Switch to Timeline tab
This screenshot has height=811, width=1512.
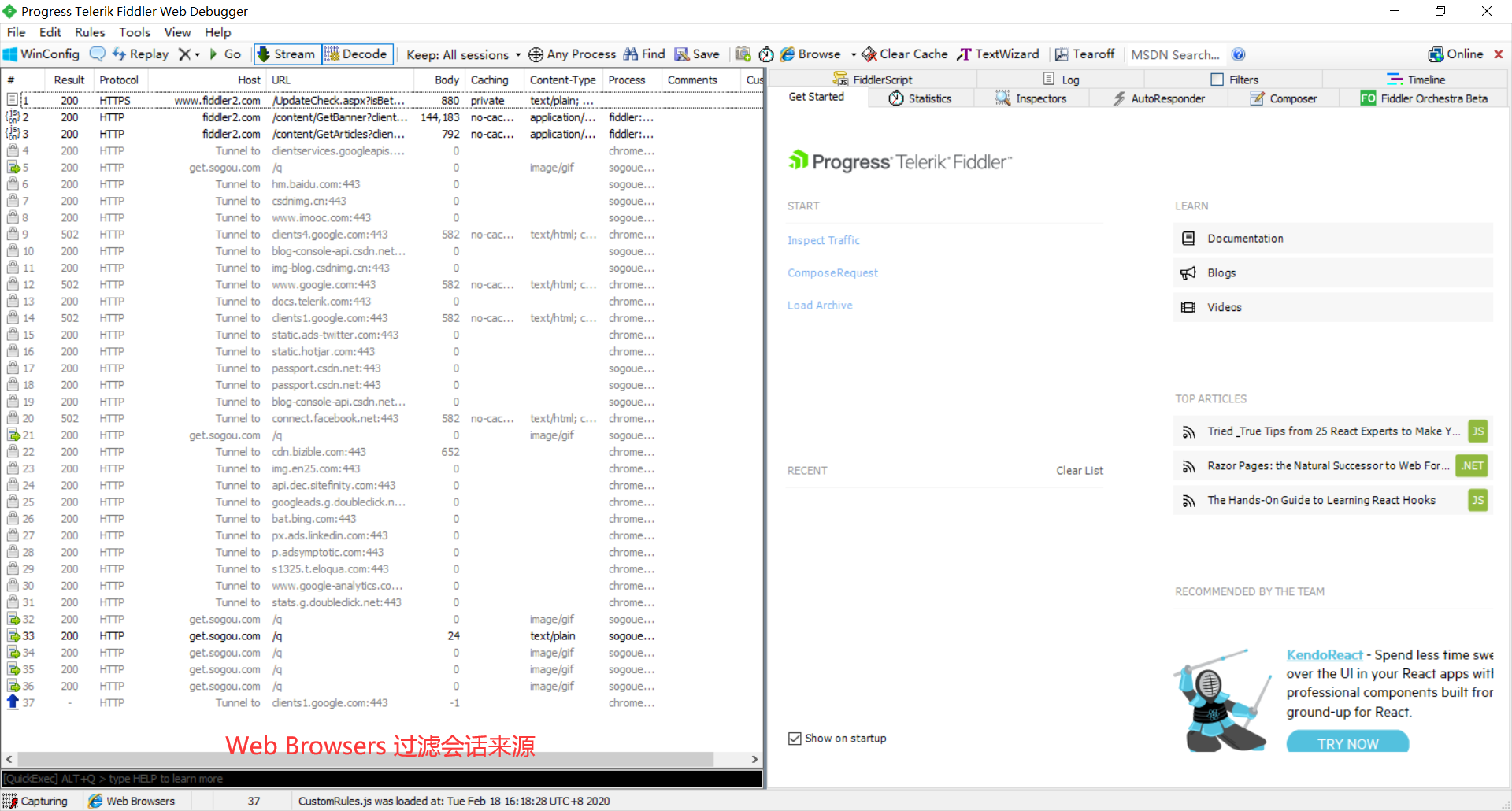point(1416,80)
